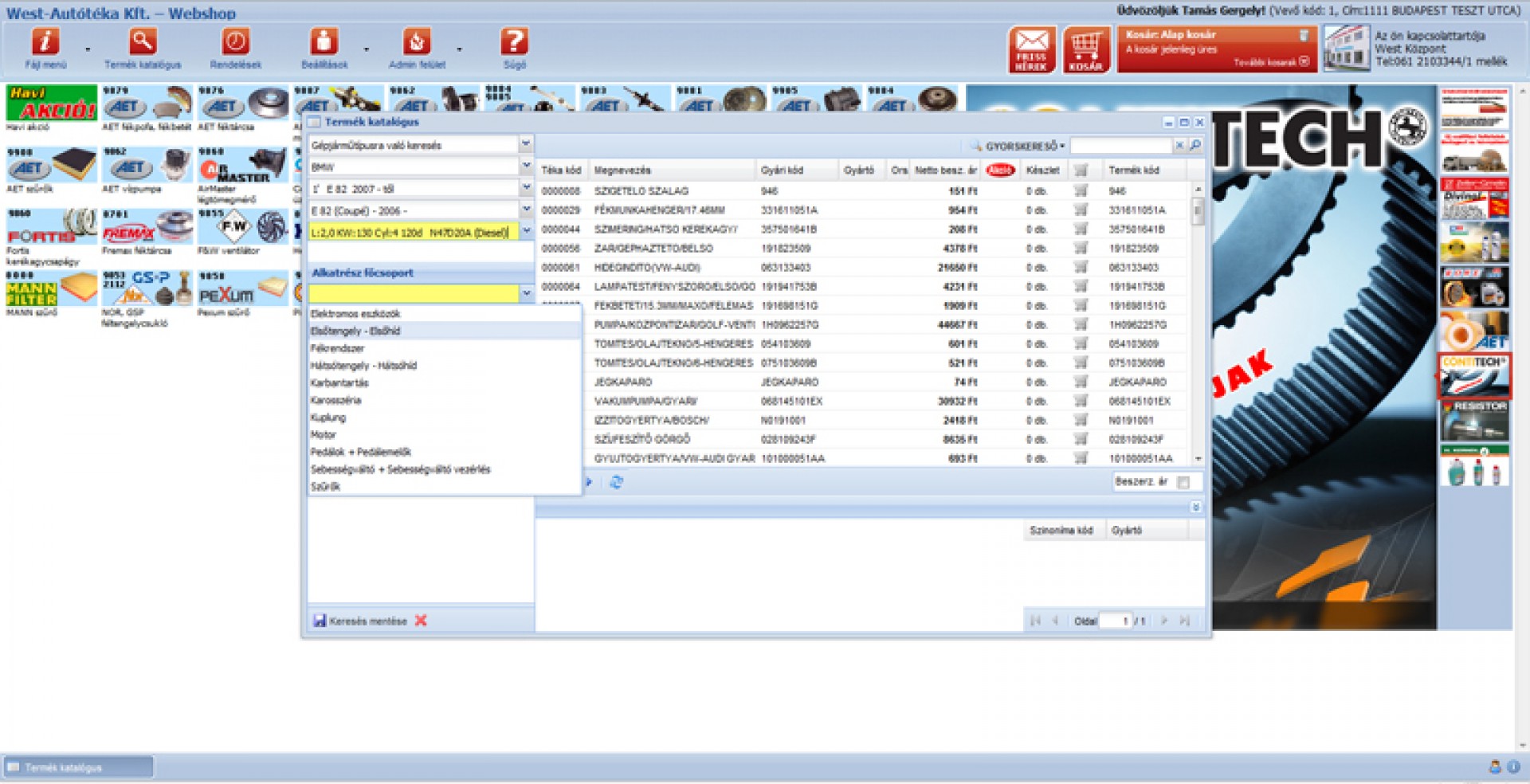Image resolution: width=1530 pixels, height=784 pixels.
Task: Open the Termék katalógus toolbar icon
Action: 143,41
